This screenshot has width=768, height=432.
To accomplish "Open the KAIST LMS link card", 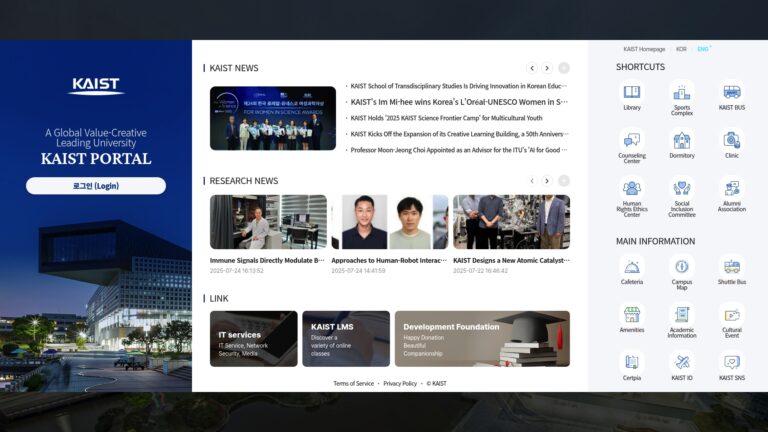I will [x=346, y=338].
